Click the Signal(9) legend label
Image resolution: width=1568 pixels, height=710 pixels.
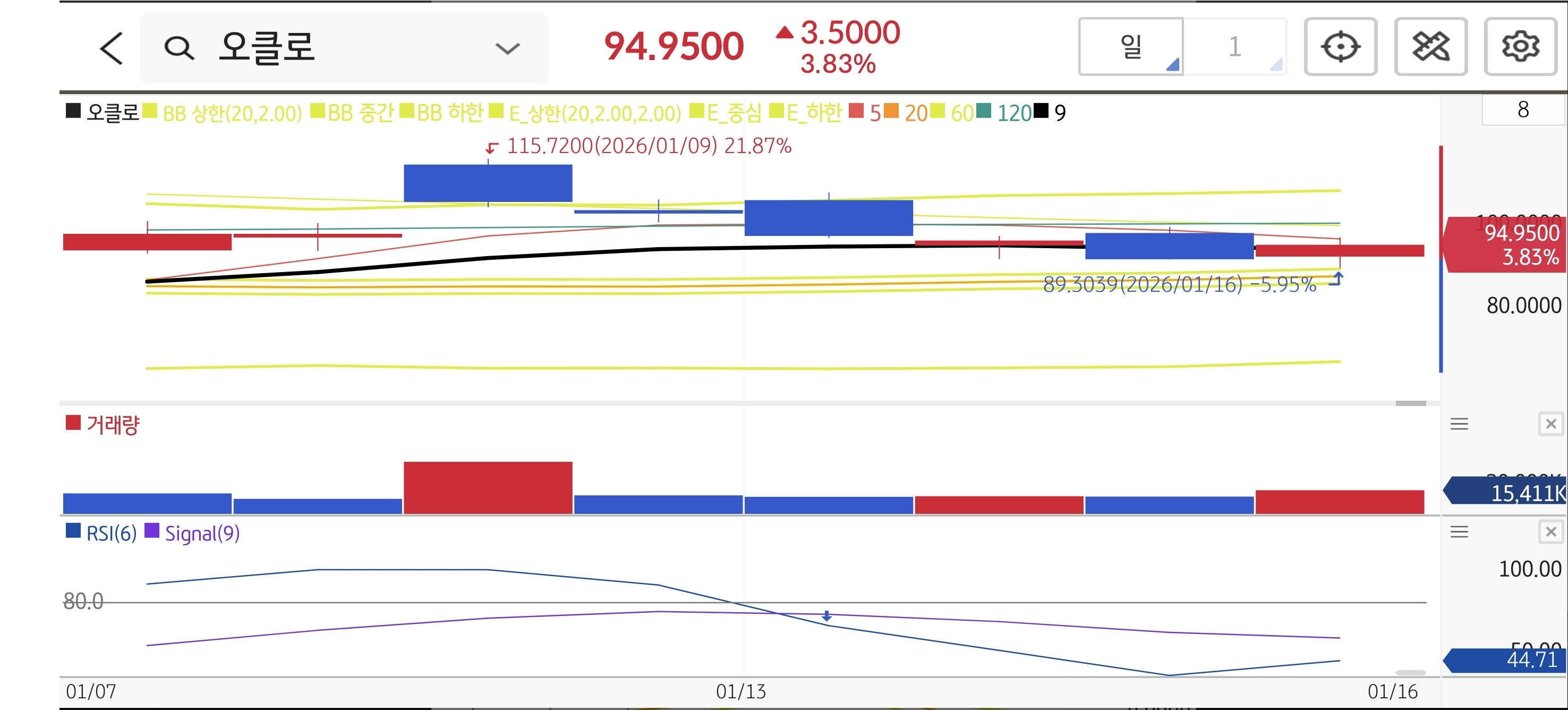202,534
